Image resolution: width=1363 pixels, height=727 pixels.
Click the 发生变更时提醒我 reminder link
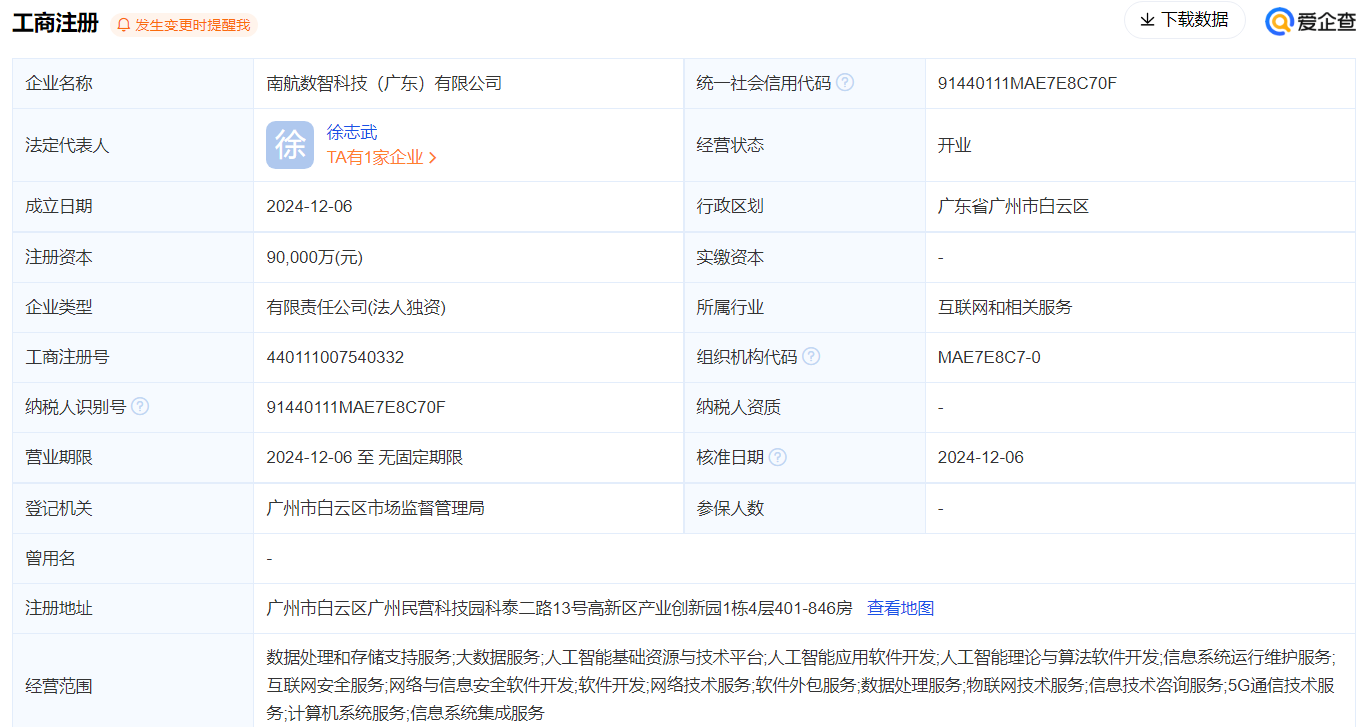click(x=192, y=25)
